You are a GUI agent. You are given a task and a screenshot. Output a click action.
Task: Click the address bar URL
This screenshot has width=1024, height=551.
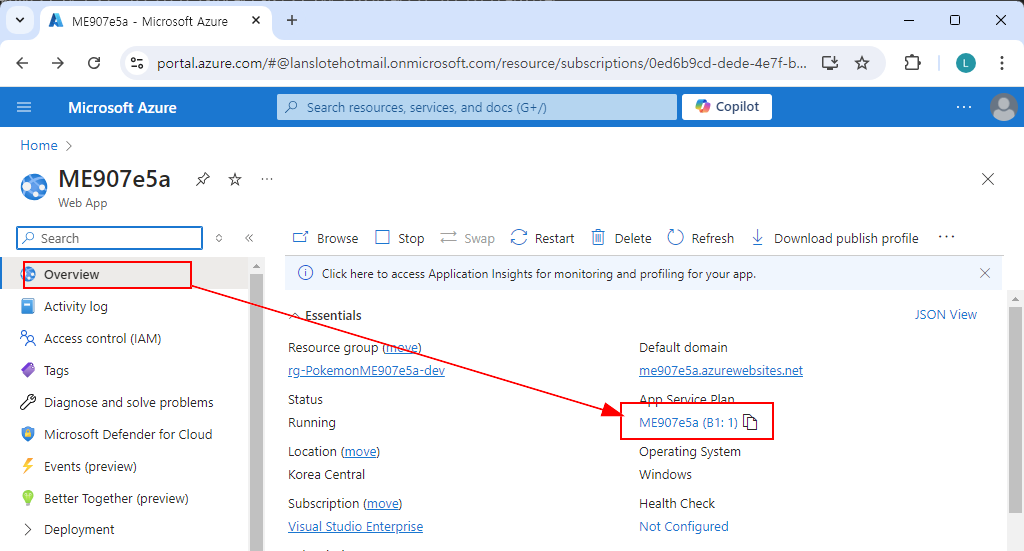pyautogui.click(x=481, y=63)
